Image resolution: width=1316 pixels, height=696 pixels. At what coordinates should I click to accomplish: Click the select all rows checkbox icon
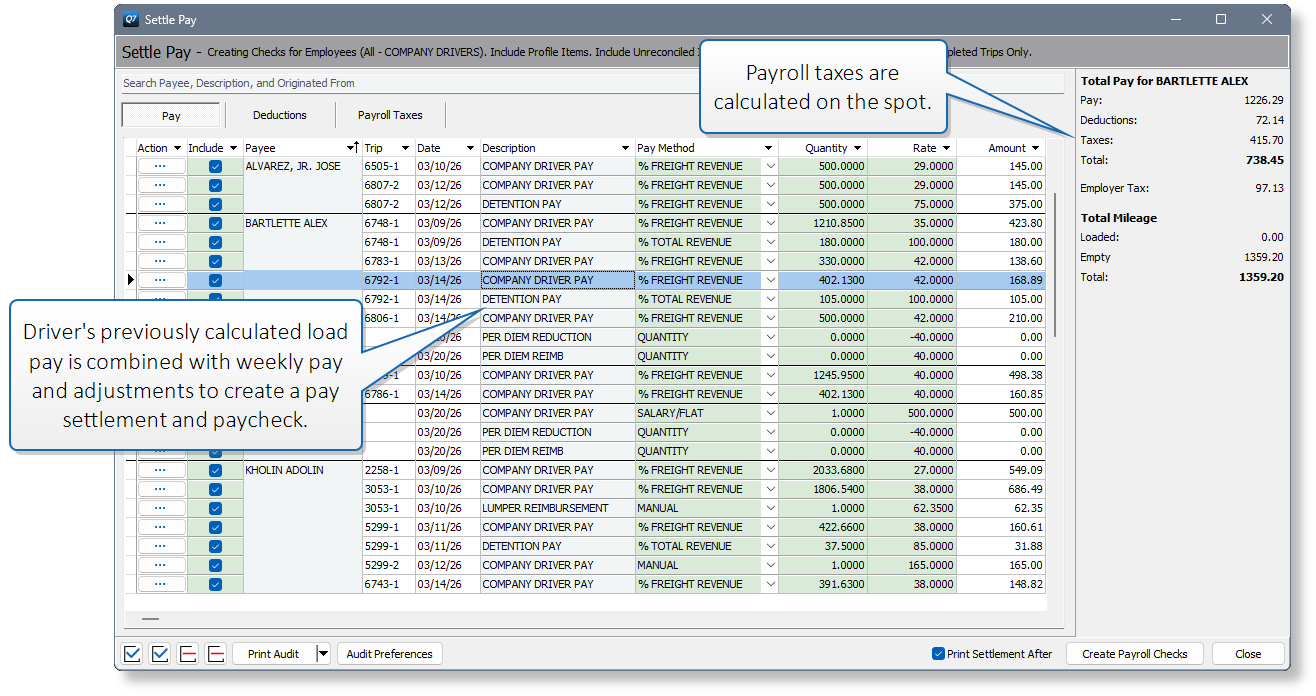pos(132,653)
